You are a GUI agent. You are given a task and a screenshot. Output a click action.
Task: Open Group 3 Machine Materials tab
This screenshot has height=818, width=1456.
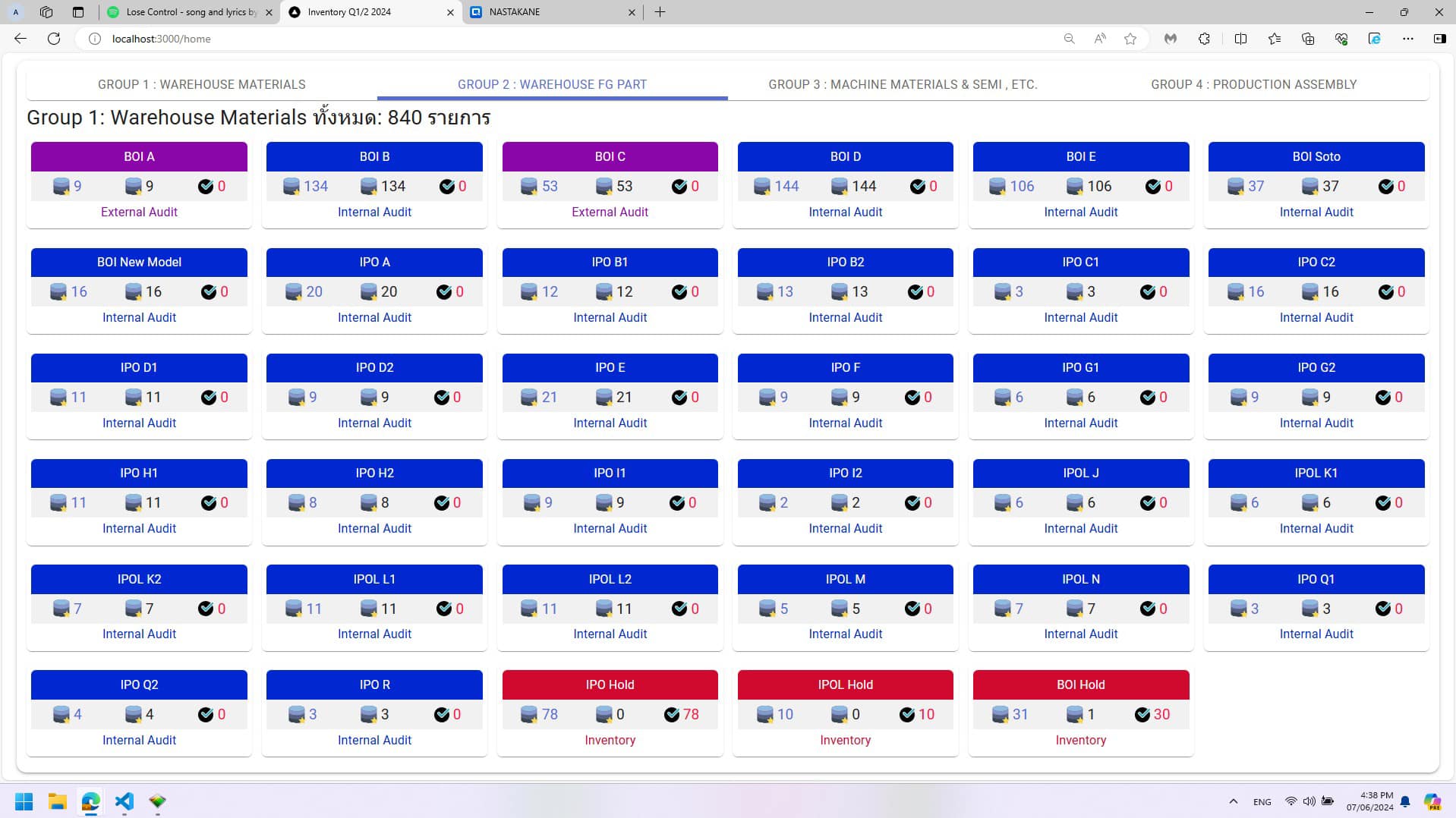[903, 84]
